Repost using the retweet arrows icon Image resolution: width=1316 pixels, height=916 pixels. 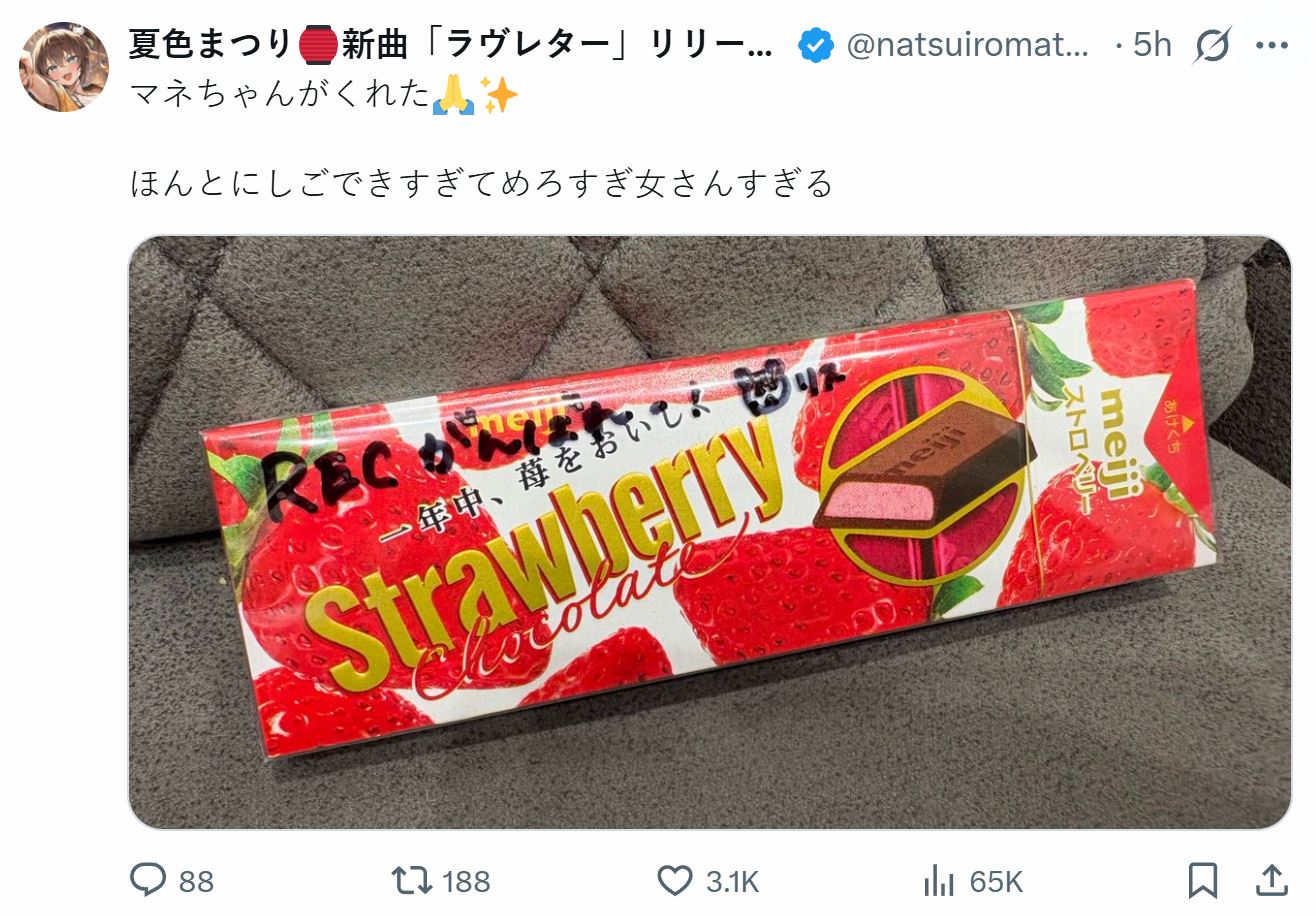(x=412, y=880)
